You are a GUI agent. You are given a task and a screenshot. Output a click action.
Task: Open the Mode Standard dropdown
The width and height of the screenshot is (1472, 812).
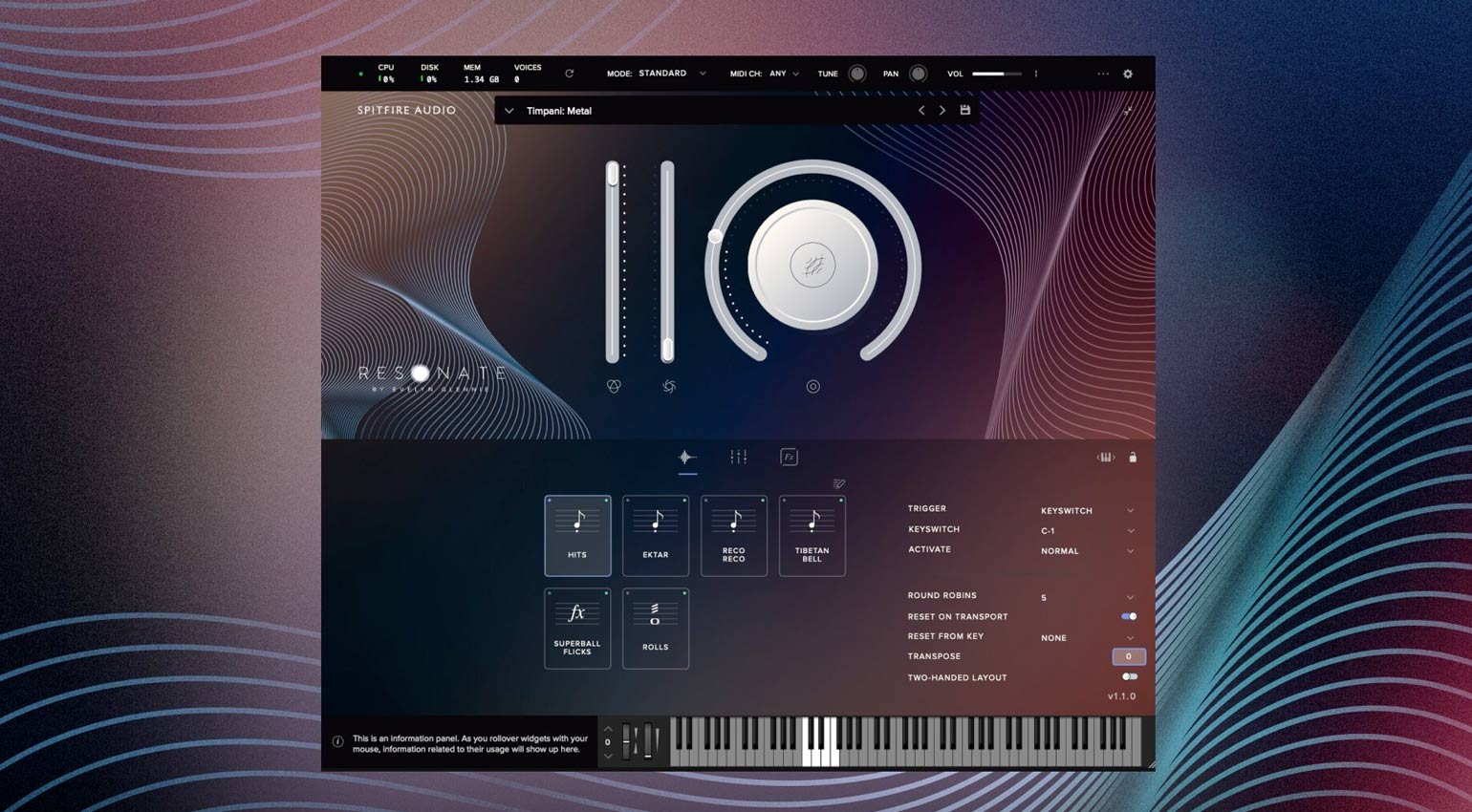click(672, 74)
